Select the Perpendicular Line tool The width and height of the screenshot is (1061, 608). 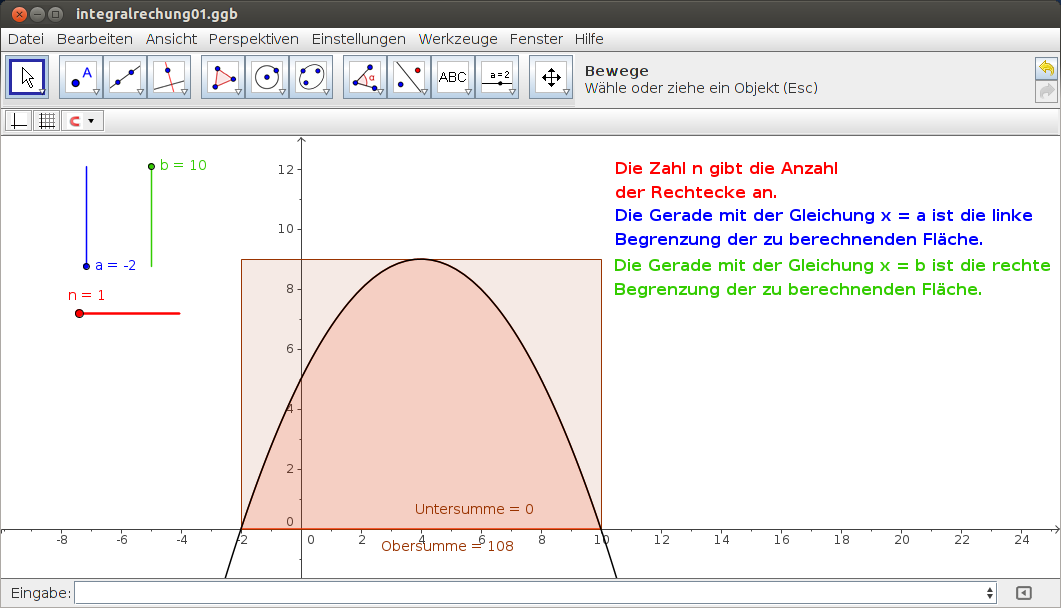tap(169, 77)
